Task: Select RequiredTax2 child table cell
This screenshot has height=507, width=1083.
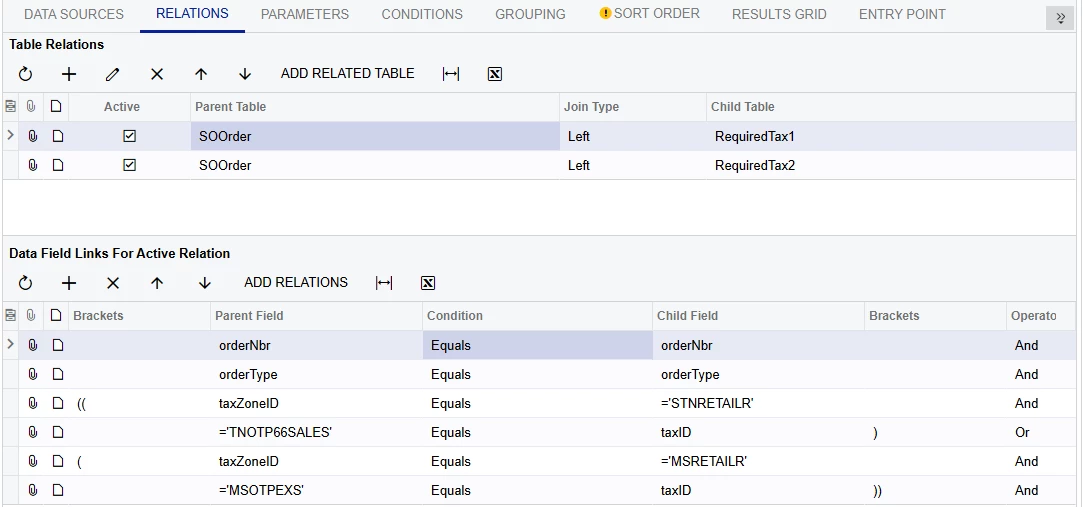Action: pyautogui.click(x=891, y=165)
